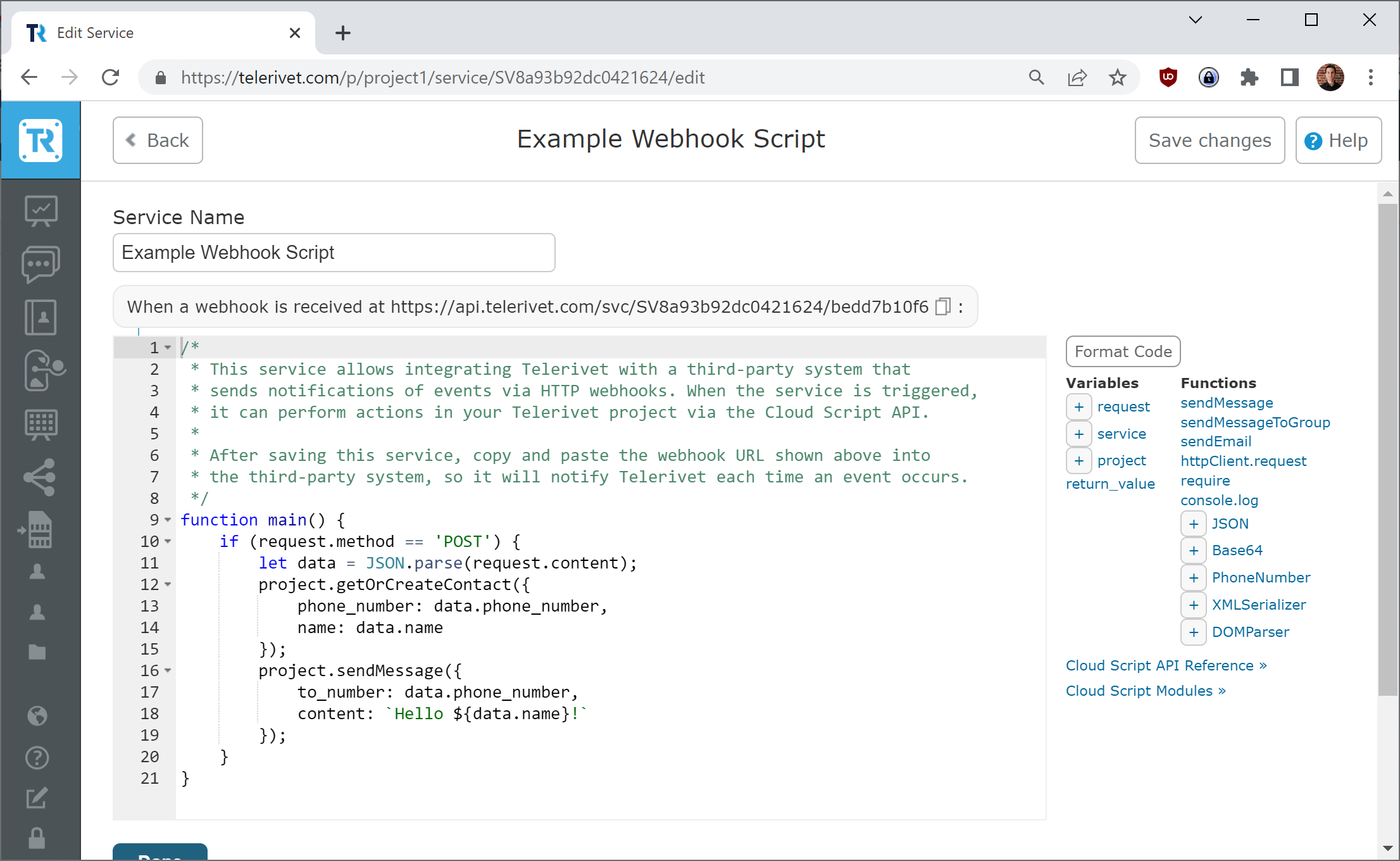Expand the XMLSerializer functions list
The width and height of the screenshot is (1400, 861).
(x=1194, y=605)
